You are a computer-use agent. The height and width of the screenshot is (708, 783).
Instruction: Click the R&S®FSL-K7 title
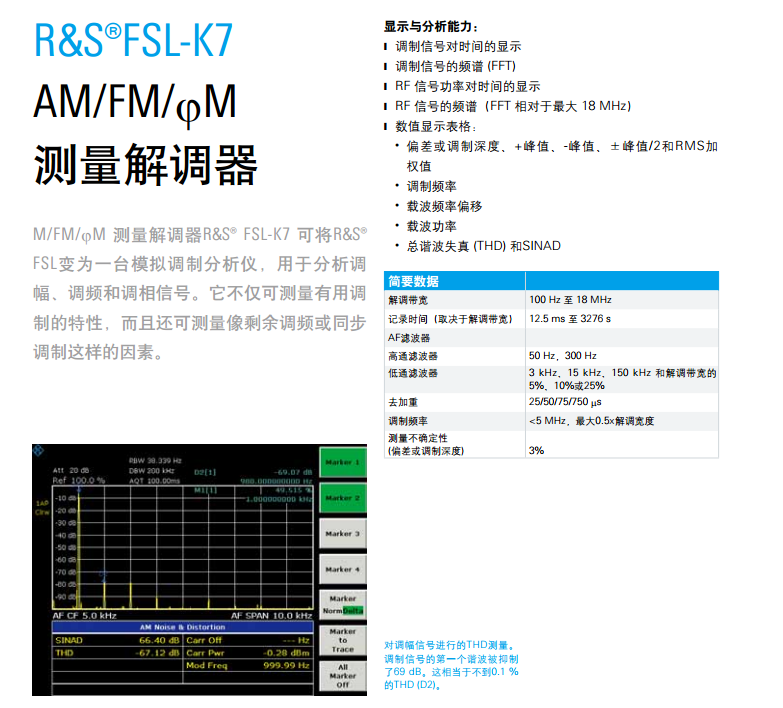pos(133,40)
